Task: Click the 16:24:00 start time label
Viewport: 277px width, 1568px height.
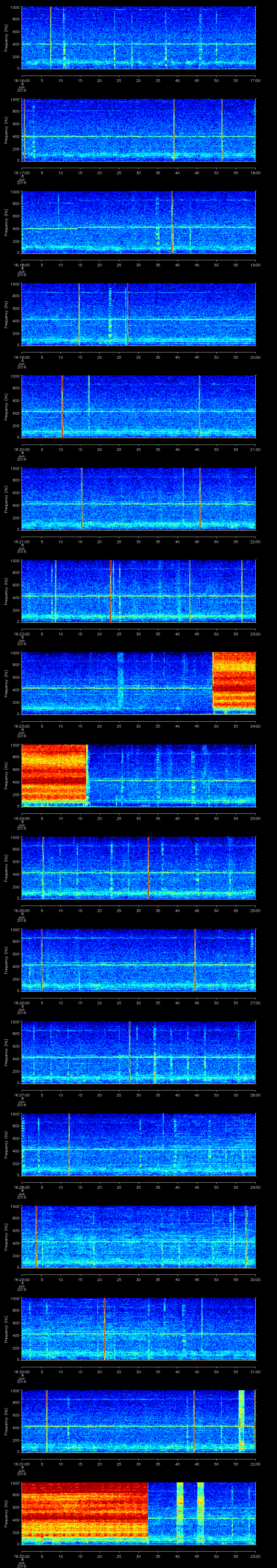Action: click(21, 818)
